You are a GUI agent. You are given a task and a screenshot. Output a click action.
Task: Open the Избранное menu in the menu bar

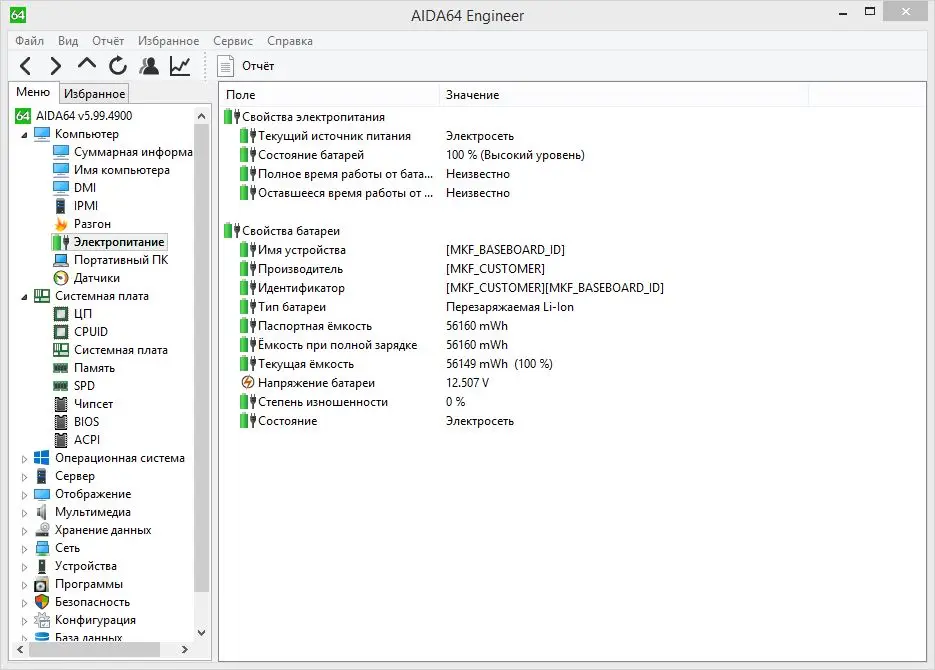coord(169,41)
